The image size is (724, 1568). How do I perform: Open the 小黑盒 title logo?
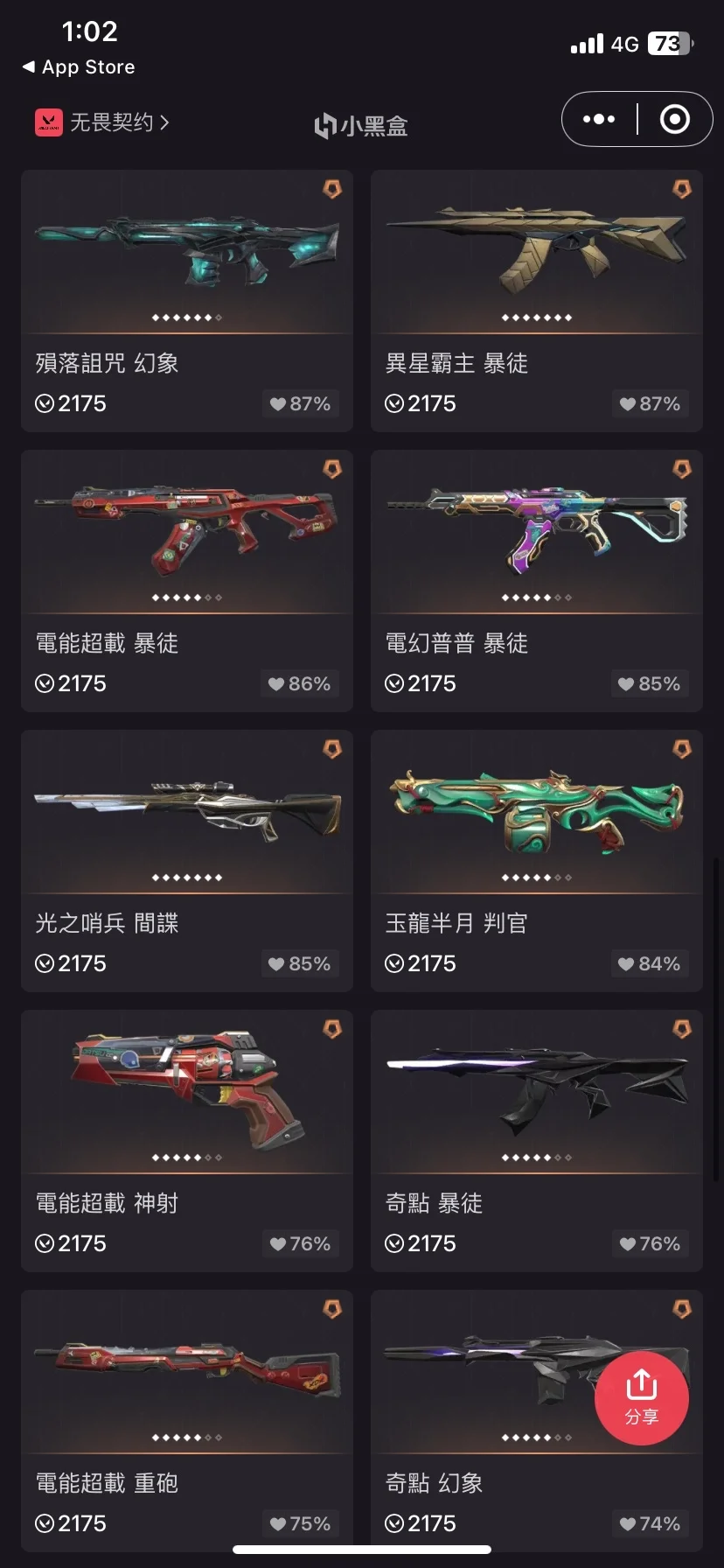[361, 126]
